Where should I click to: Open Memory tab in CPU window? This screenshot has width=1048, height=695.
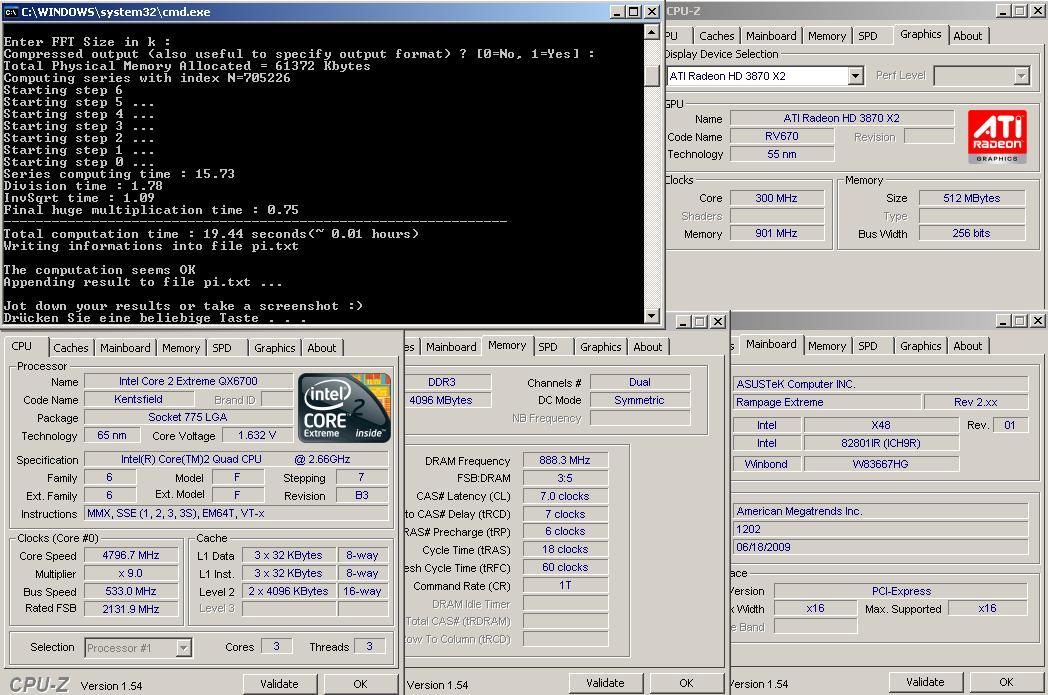(x=180, y=348)
